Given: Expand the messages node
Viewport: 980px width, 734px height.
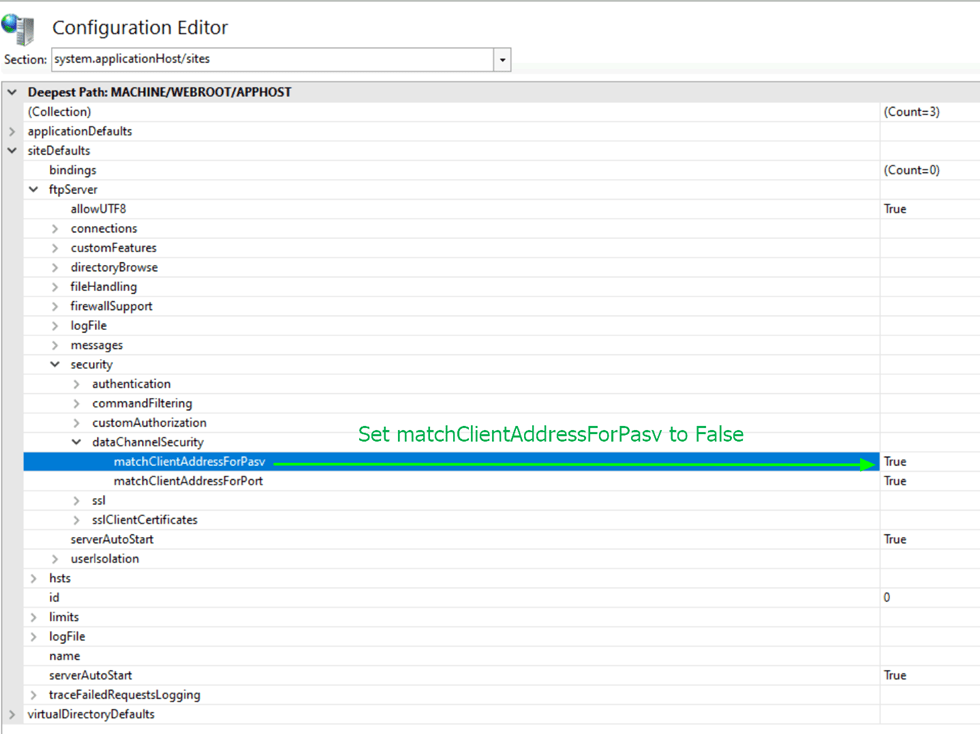Looking at the screenshot, I should pyautogui.click(x=55, y=345).
